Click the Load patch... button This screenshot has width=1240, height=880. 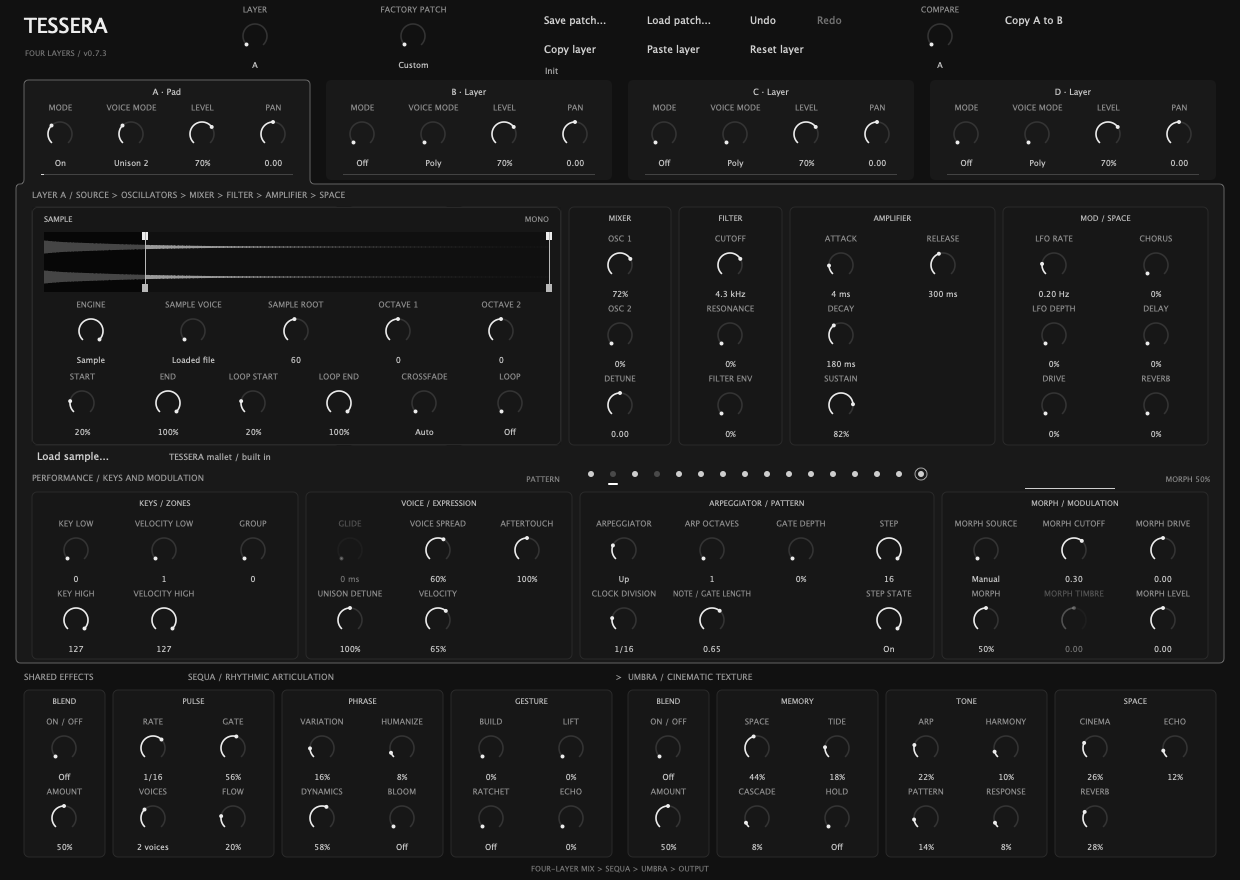pyautogui.click(x=678, y=20)
